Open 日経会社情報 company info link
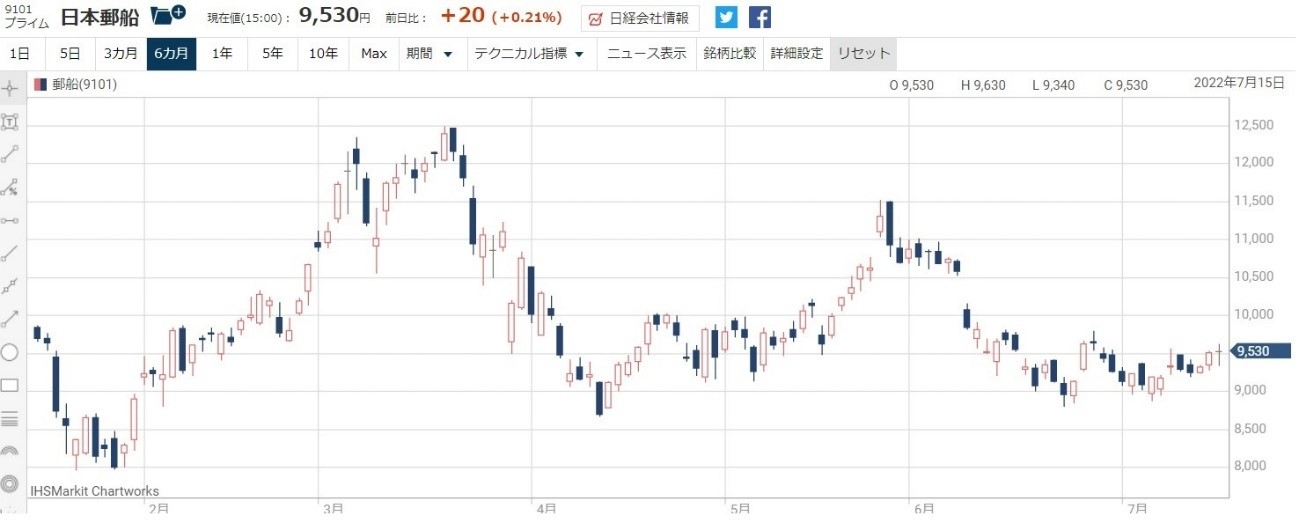1299x523 pixels. pos(640,18)
